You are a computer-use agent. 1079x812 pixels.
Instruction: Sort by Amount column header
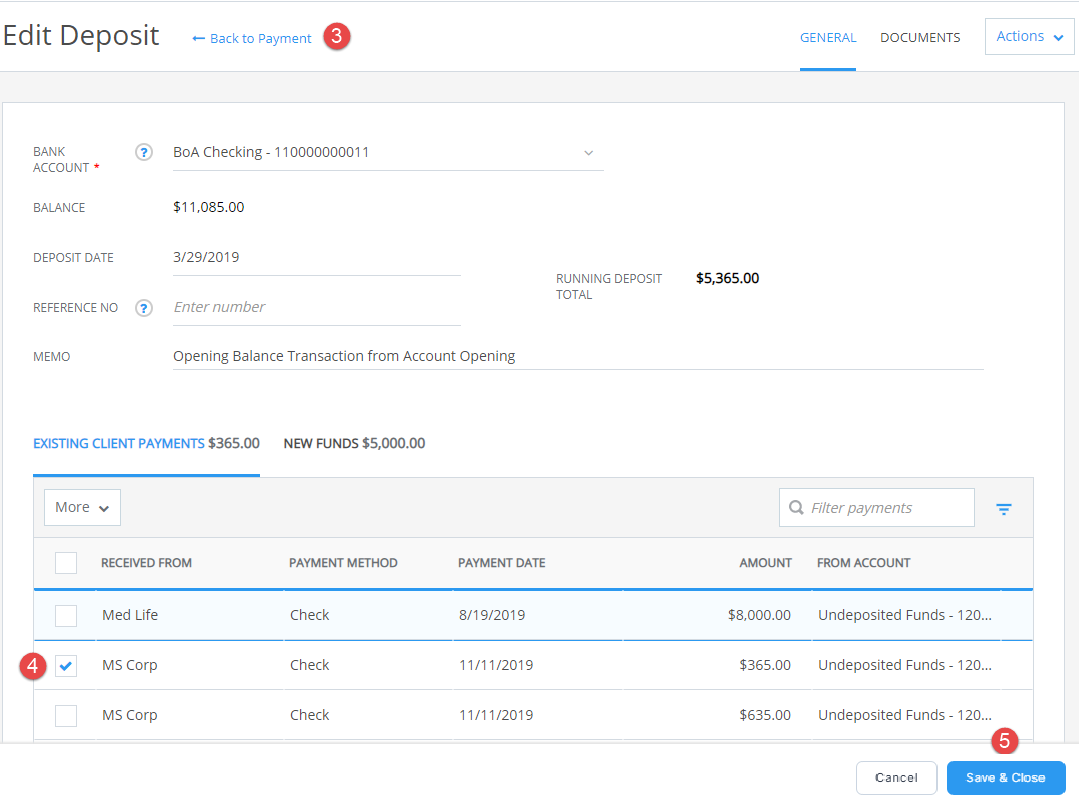click(x=765, y=563)
